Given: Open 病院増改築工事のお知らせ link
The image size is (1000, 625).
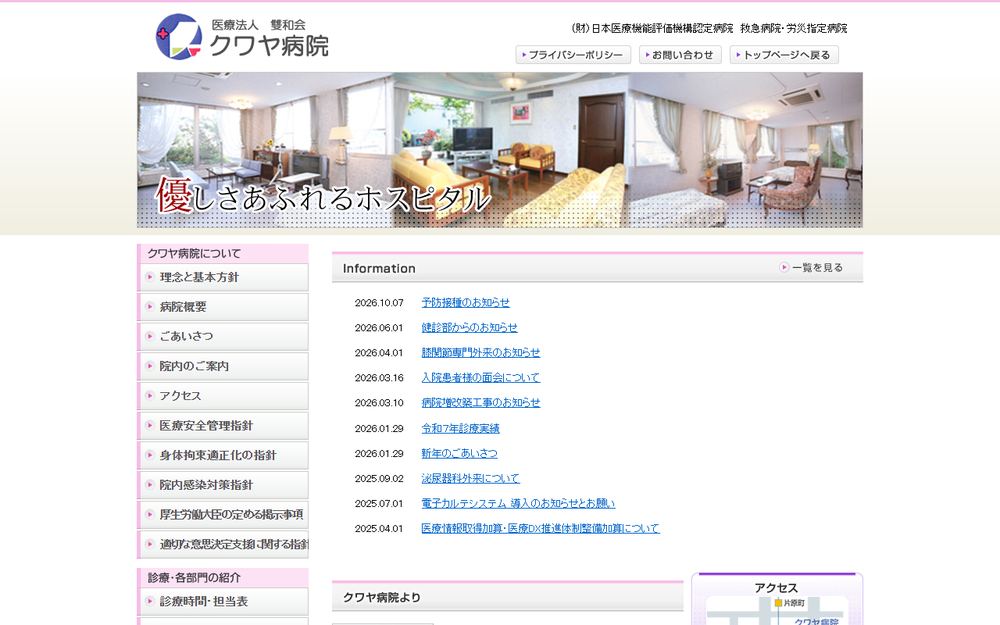Looking at the screenshot, I should click(480, 402).
